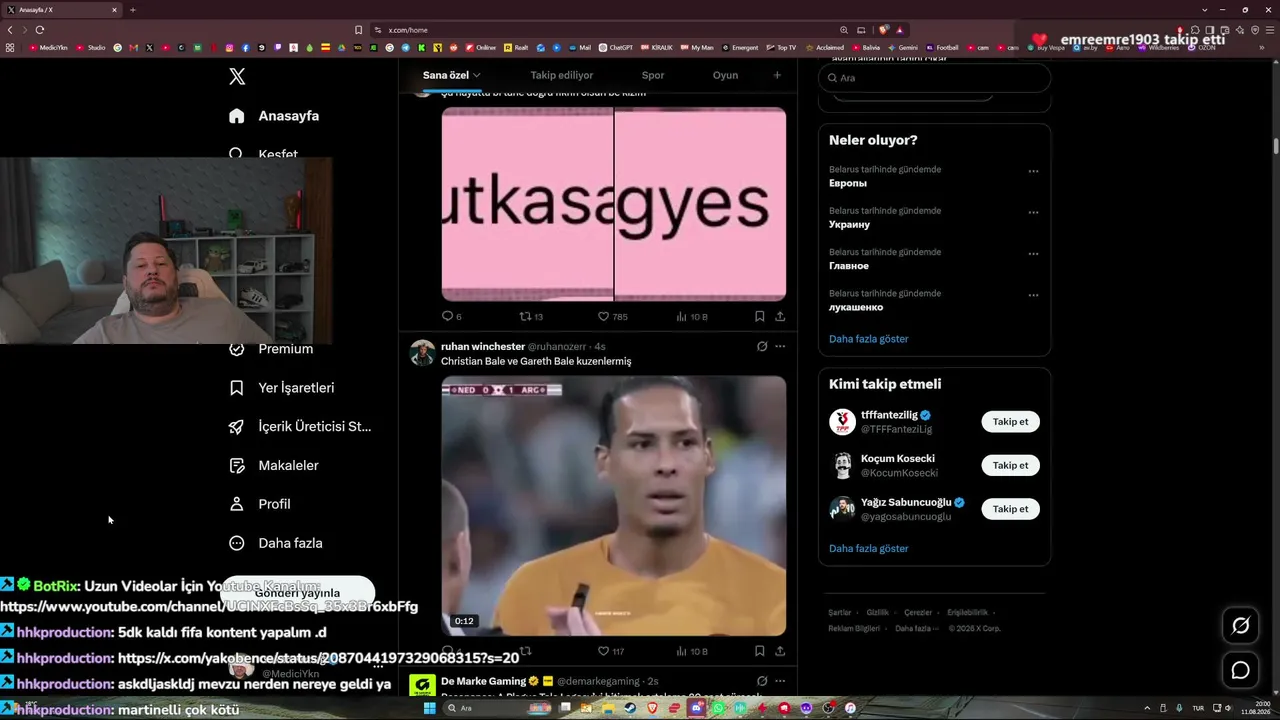Like the video post with 117 likes
Screen dimensions: 1280x720
(611, 651)
